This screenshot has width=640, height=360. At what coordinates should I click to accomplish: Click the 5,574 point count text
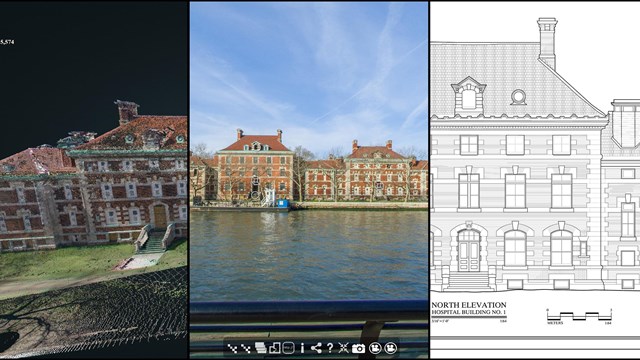[x=7, y=42]
